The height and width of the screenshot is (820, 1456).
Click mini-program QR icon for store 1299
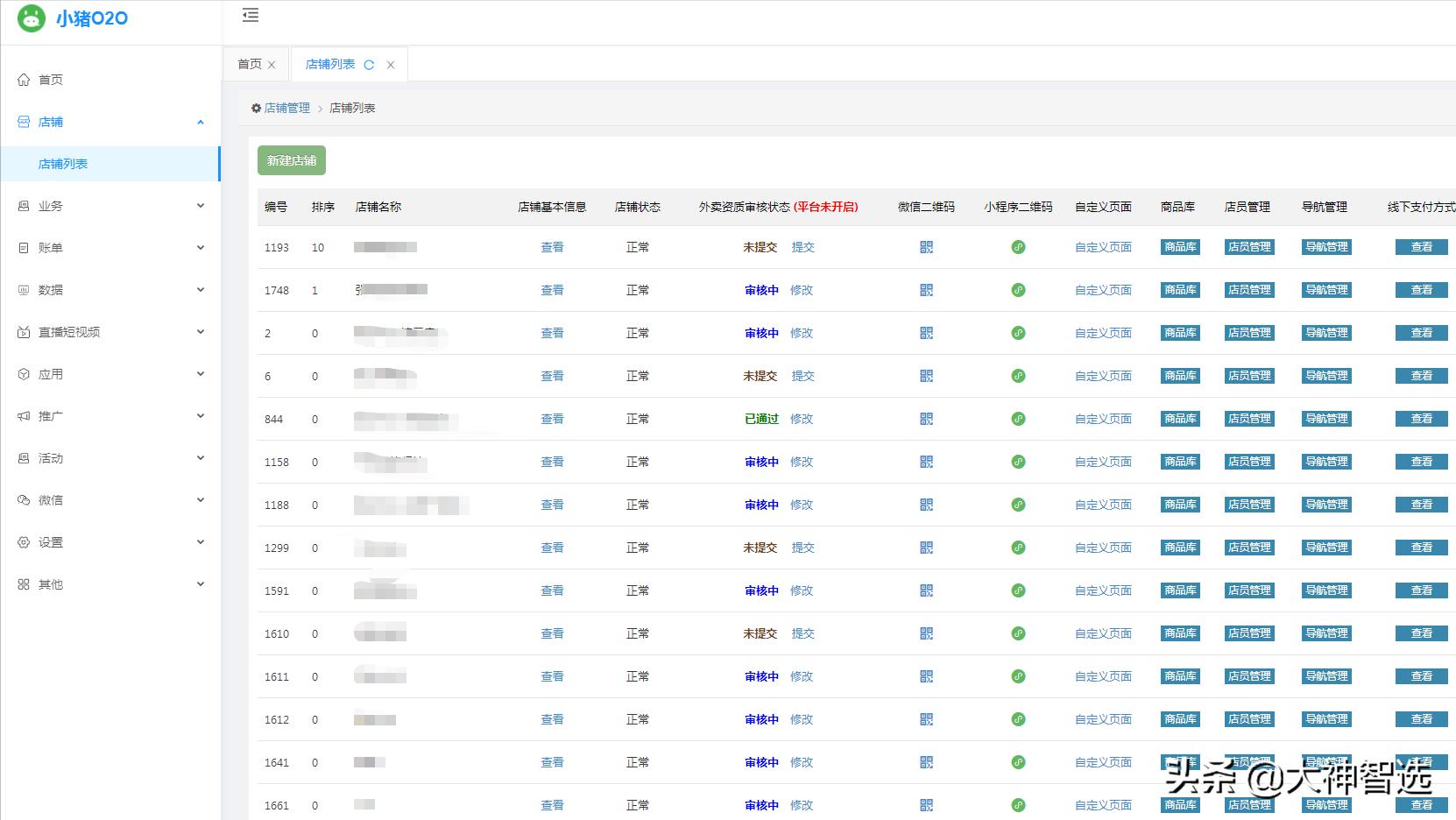click(x=1018, y=548)
